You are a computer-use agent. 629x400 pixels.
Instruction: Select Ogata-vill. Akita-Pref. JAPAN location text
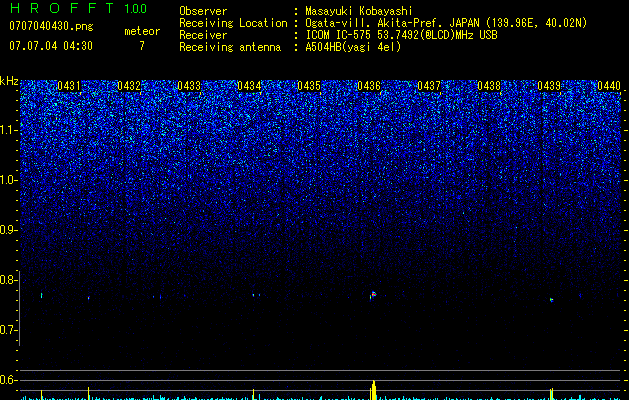446,23
